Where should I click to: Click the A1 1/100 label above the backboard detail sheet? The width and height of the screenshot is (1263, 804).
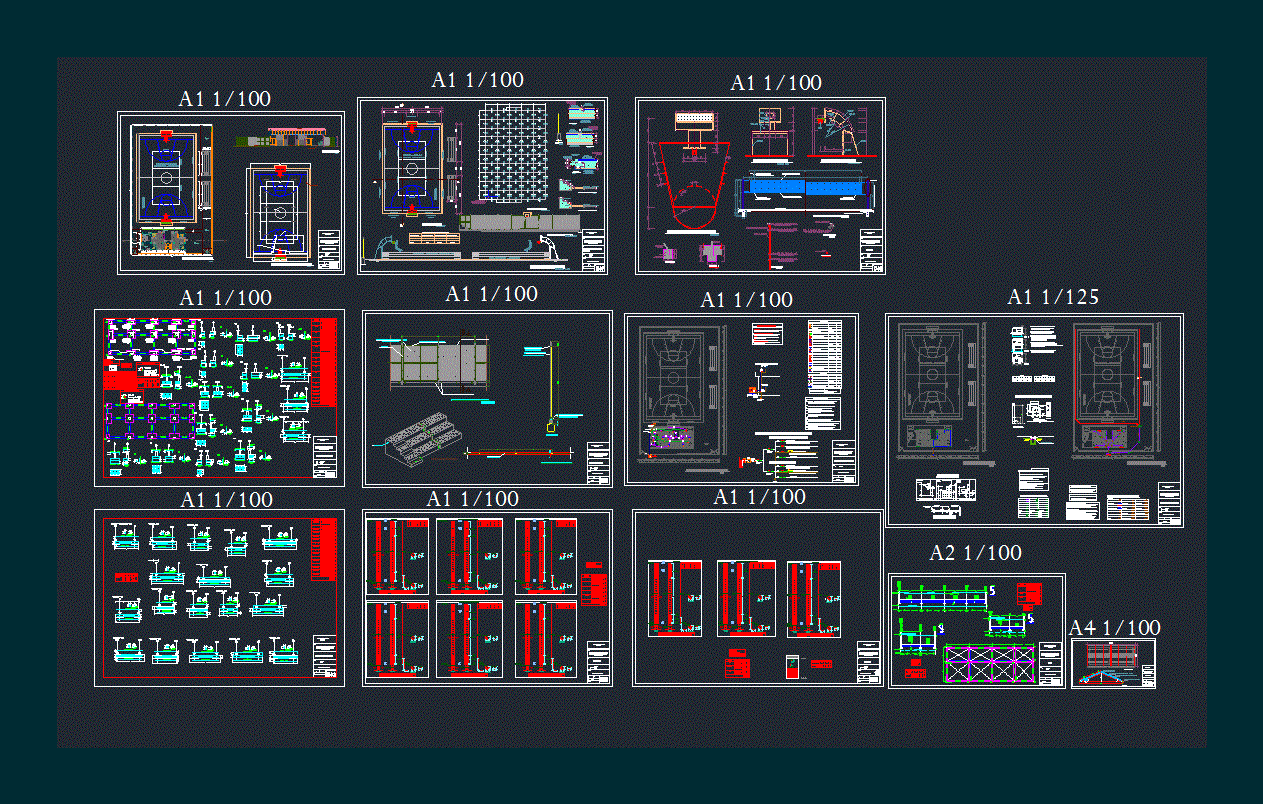pos(776,83)
